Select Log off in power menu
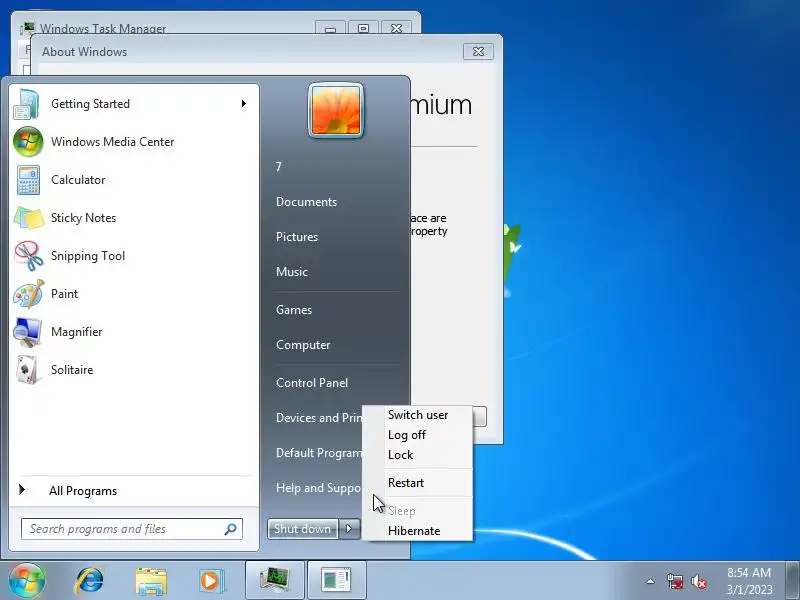Viewport: 800px width, 600px height. click(x=417, y=435)
